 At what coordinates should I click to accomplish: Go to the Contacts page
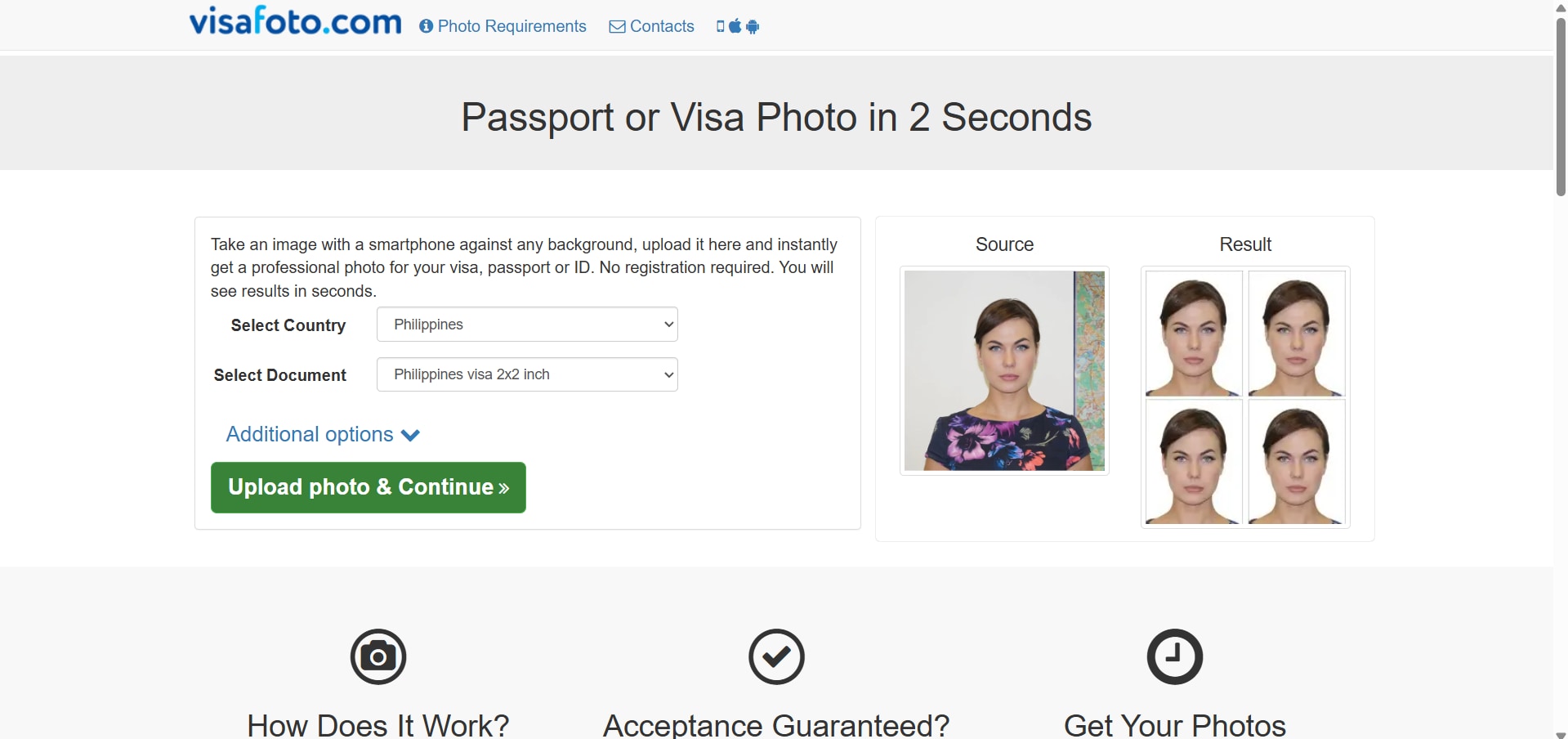[x=662, y=26]
